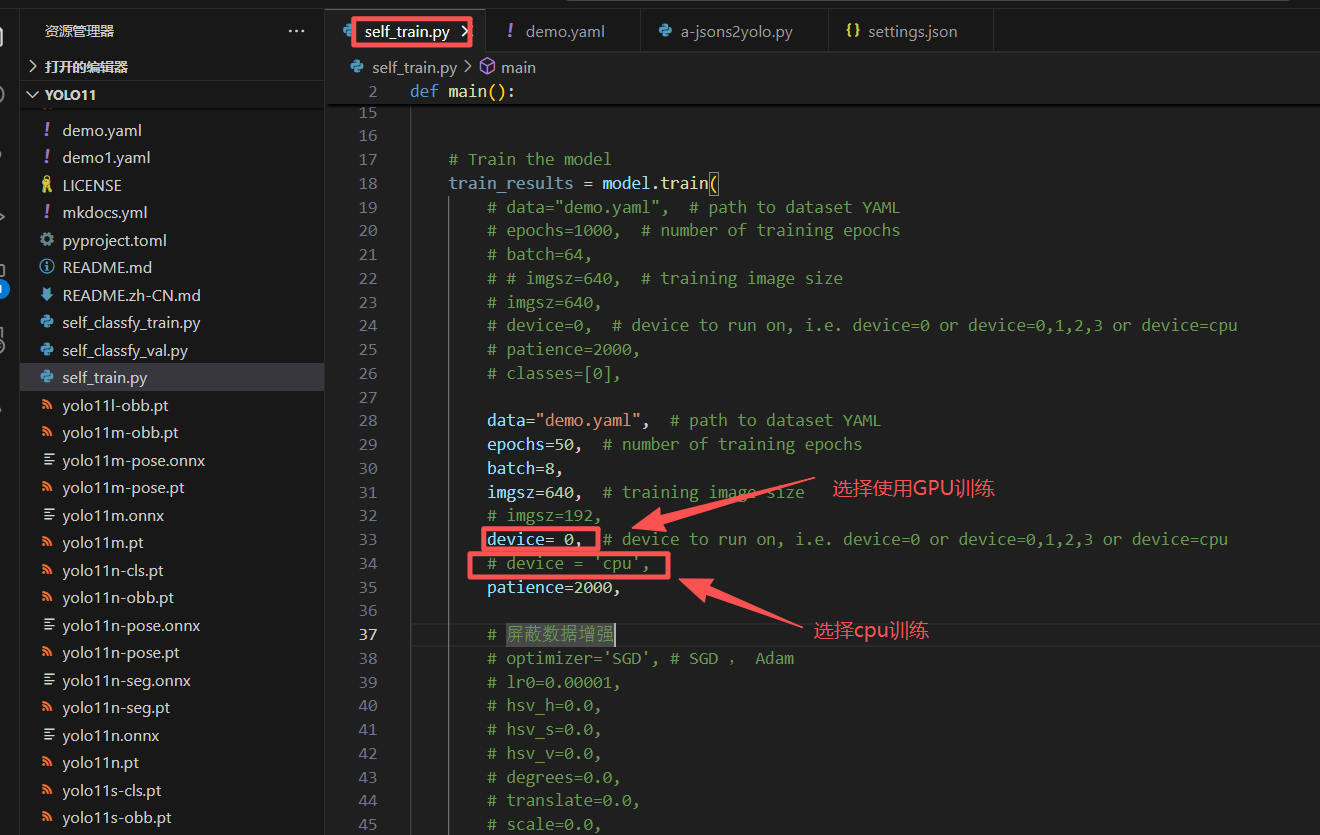Viewport: 1320px width, 835px height.
Task: Click the "# optimizer='SGD'" comment line
Action: click(641, 658)
